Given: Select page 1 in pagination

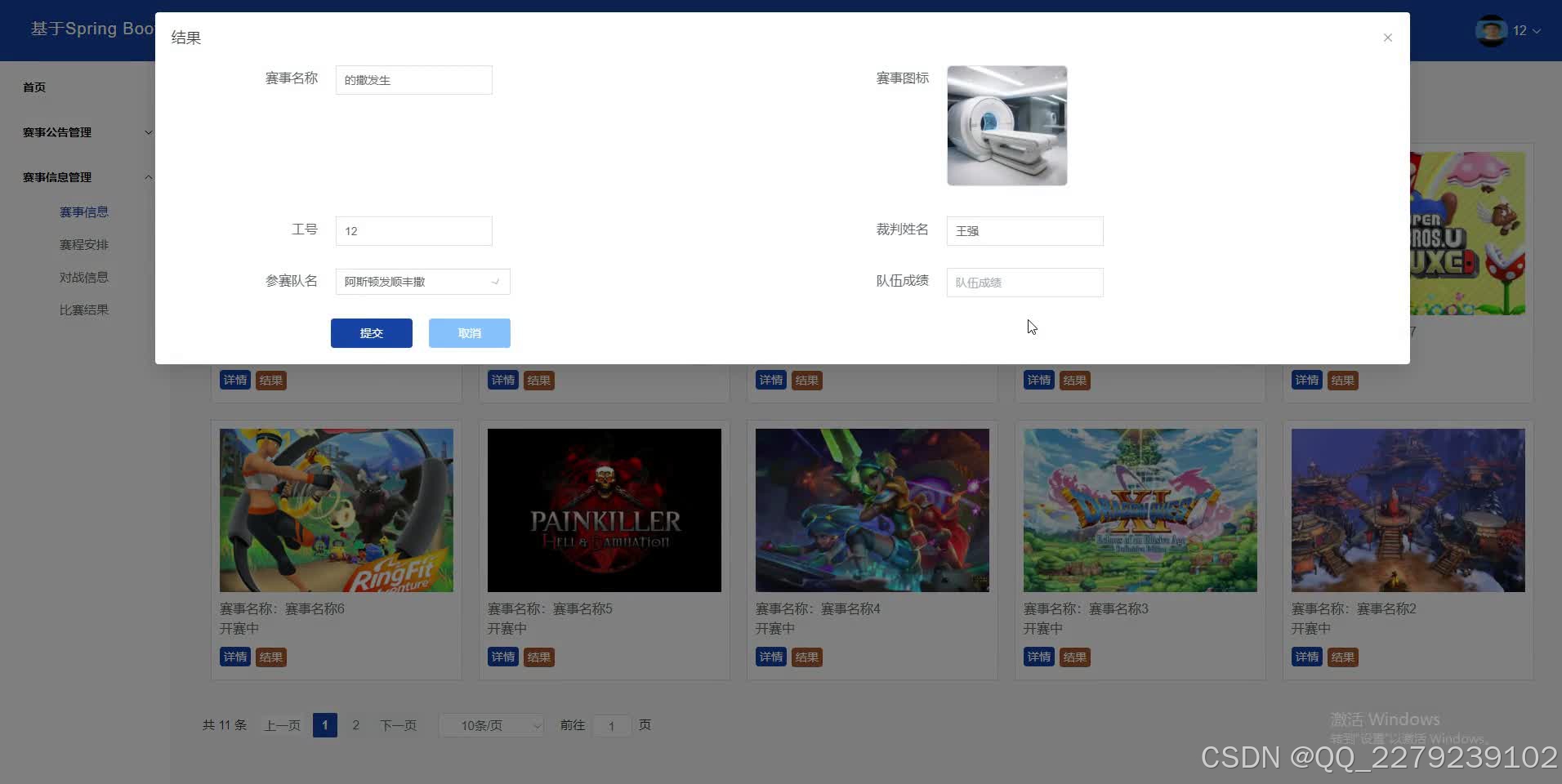Looking at the screenshot, I should tap(325, 725).
